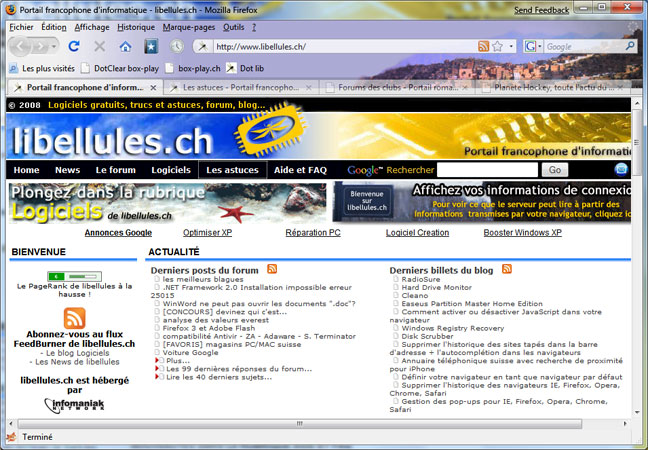
Task: Open RSS feed for Derniers posts du forum
Action: coord(272,269)
